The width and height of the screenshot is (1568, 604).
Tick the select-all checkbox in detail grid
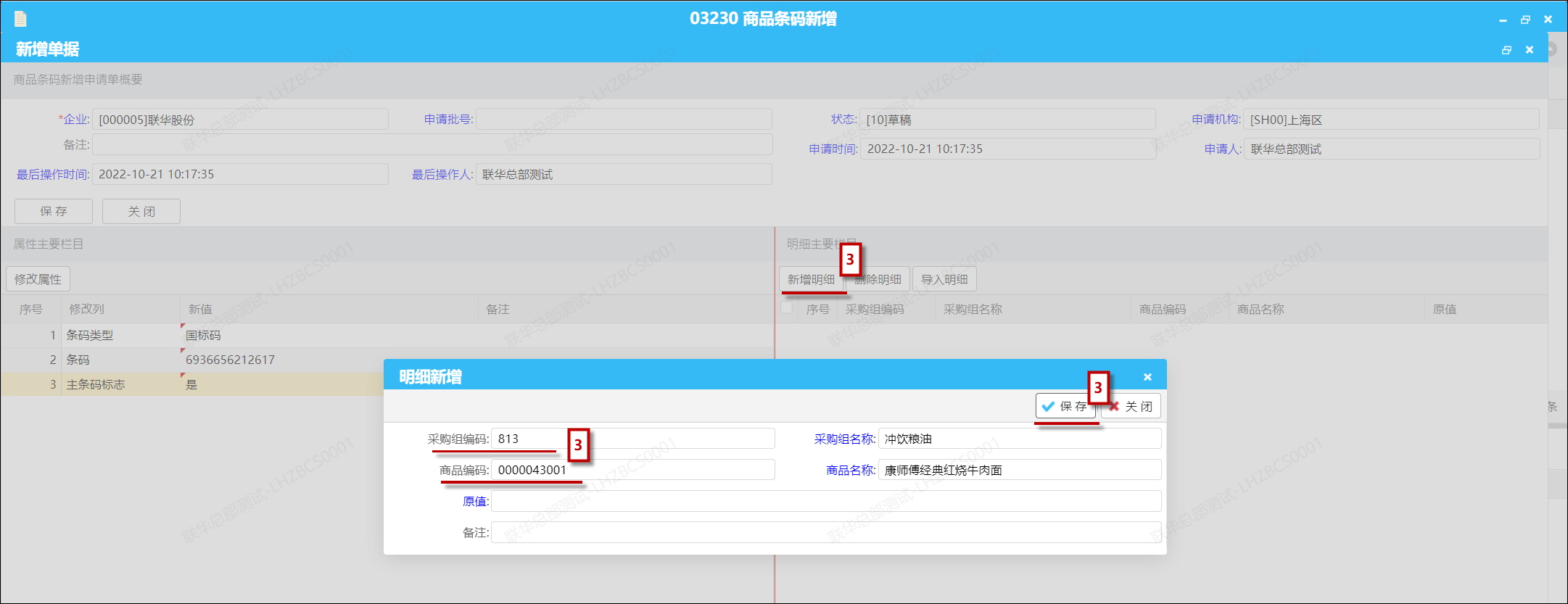click(x=786, y=308)
